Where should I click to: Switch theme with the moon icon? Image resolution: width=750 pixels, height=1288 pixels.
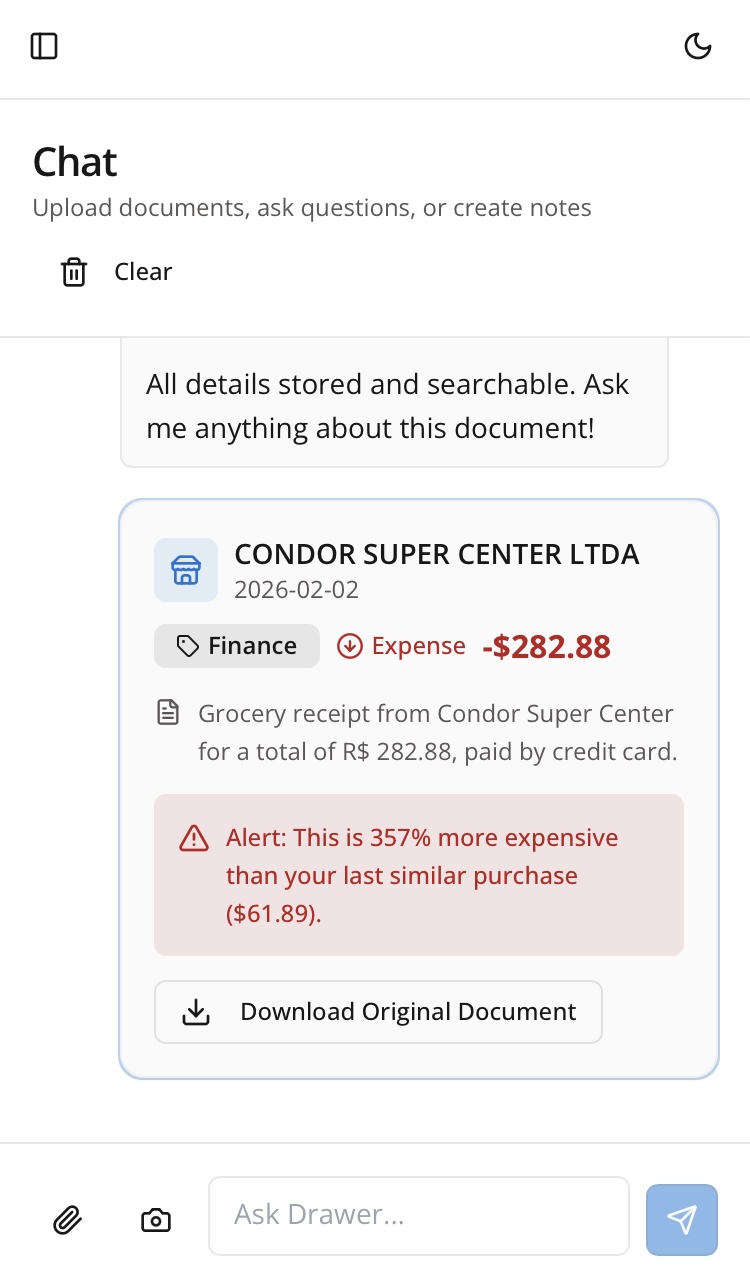(697, 46)
